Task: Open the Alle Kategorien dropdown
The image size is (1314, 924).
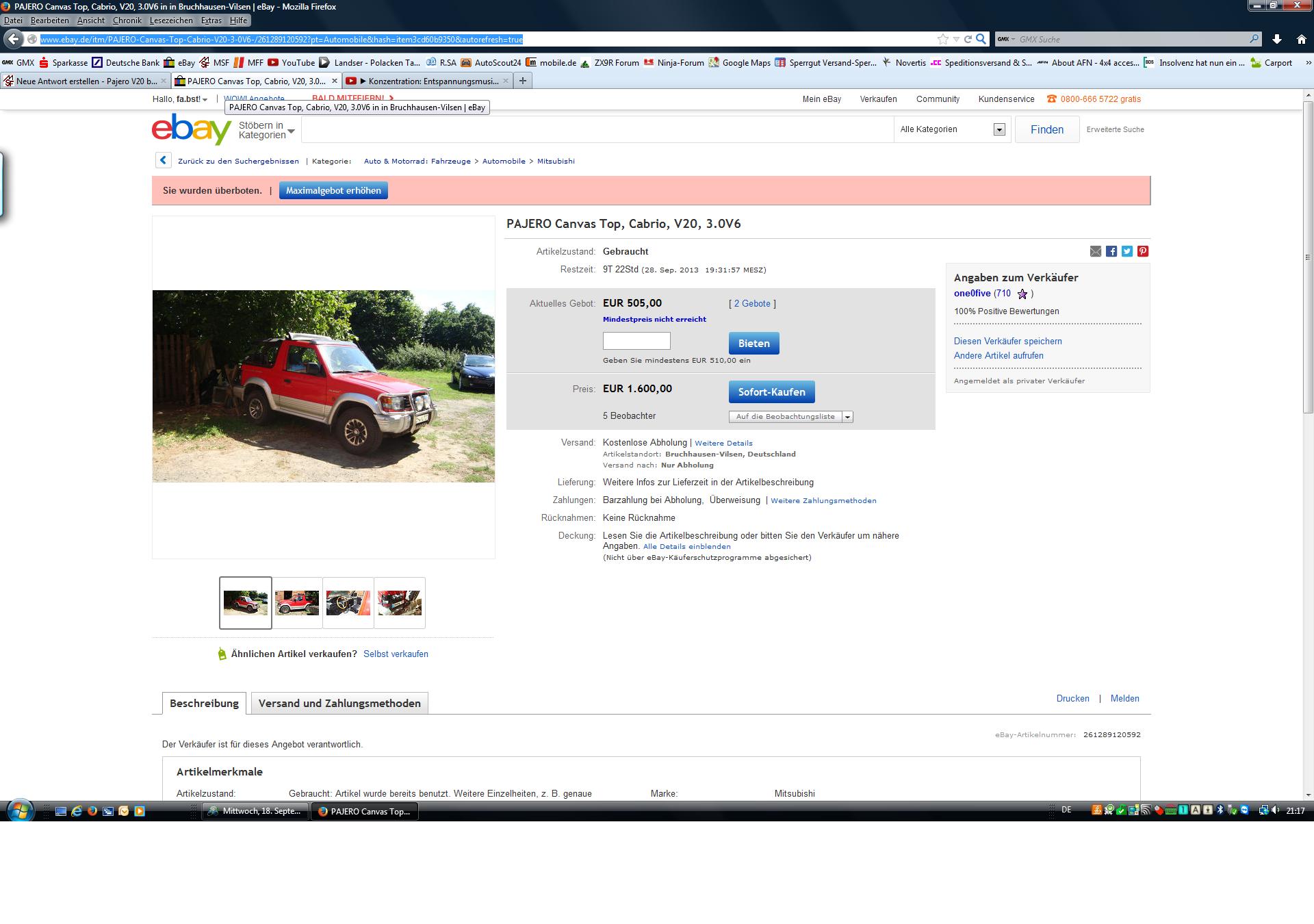Action: tap(952, 129)
